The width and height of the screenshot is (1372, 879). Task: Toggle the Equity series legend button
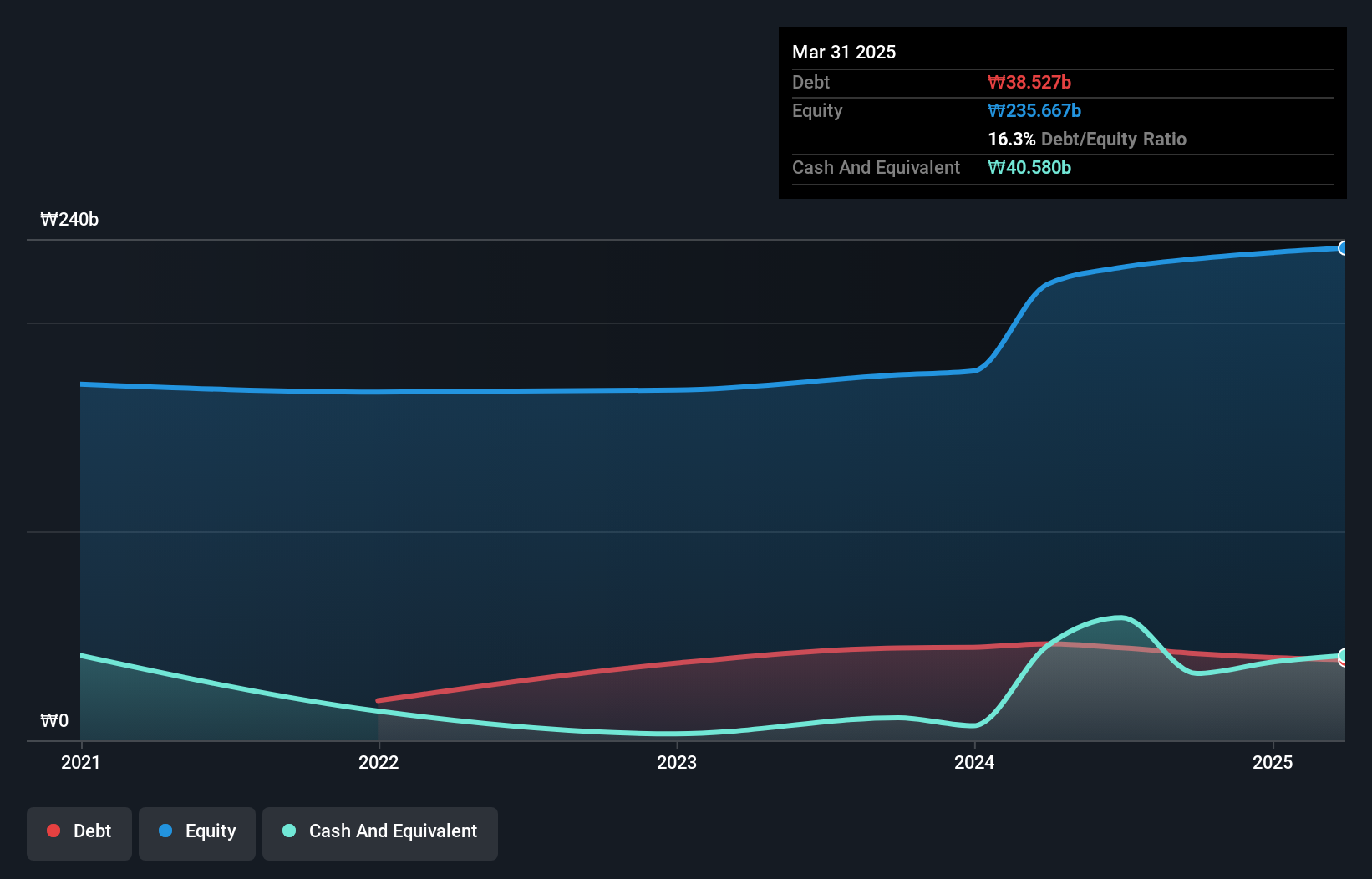tap(197, 833)
